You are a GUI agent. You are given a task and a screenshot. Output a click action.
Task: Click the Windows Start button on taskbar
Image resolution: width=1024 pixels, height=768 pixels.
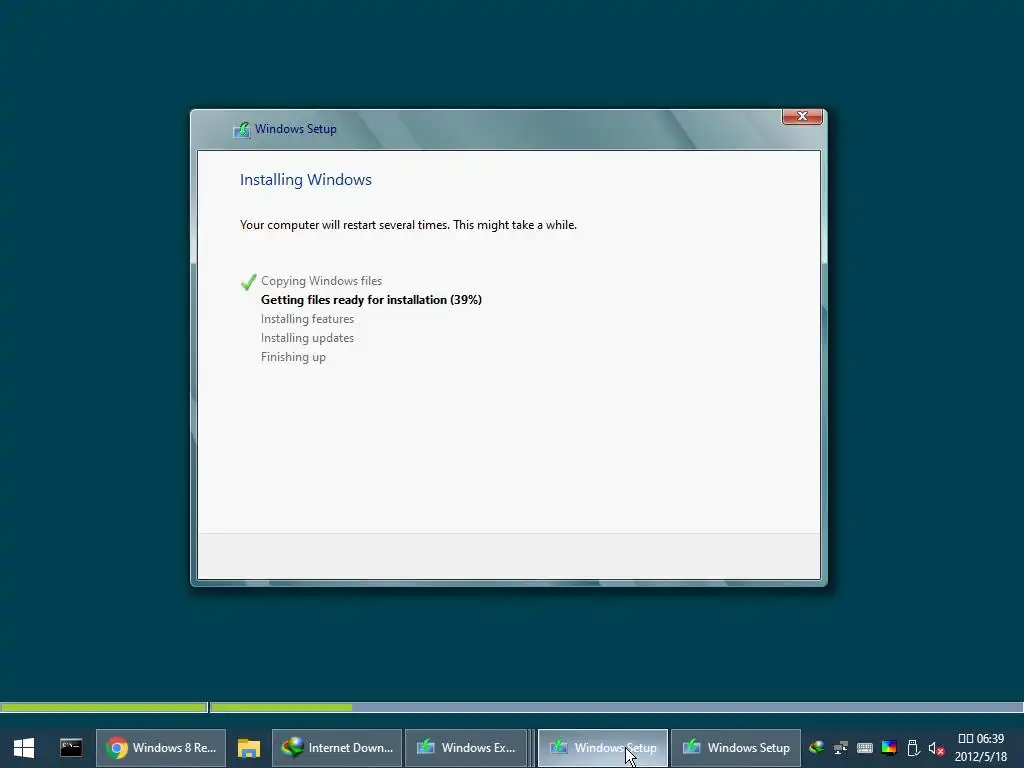24,748
